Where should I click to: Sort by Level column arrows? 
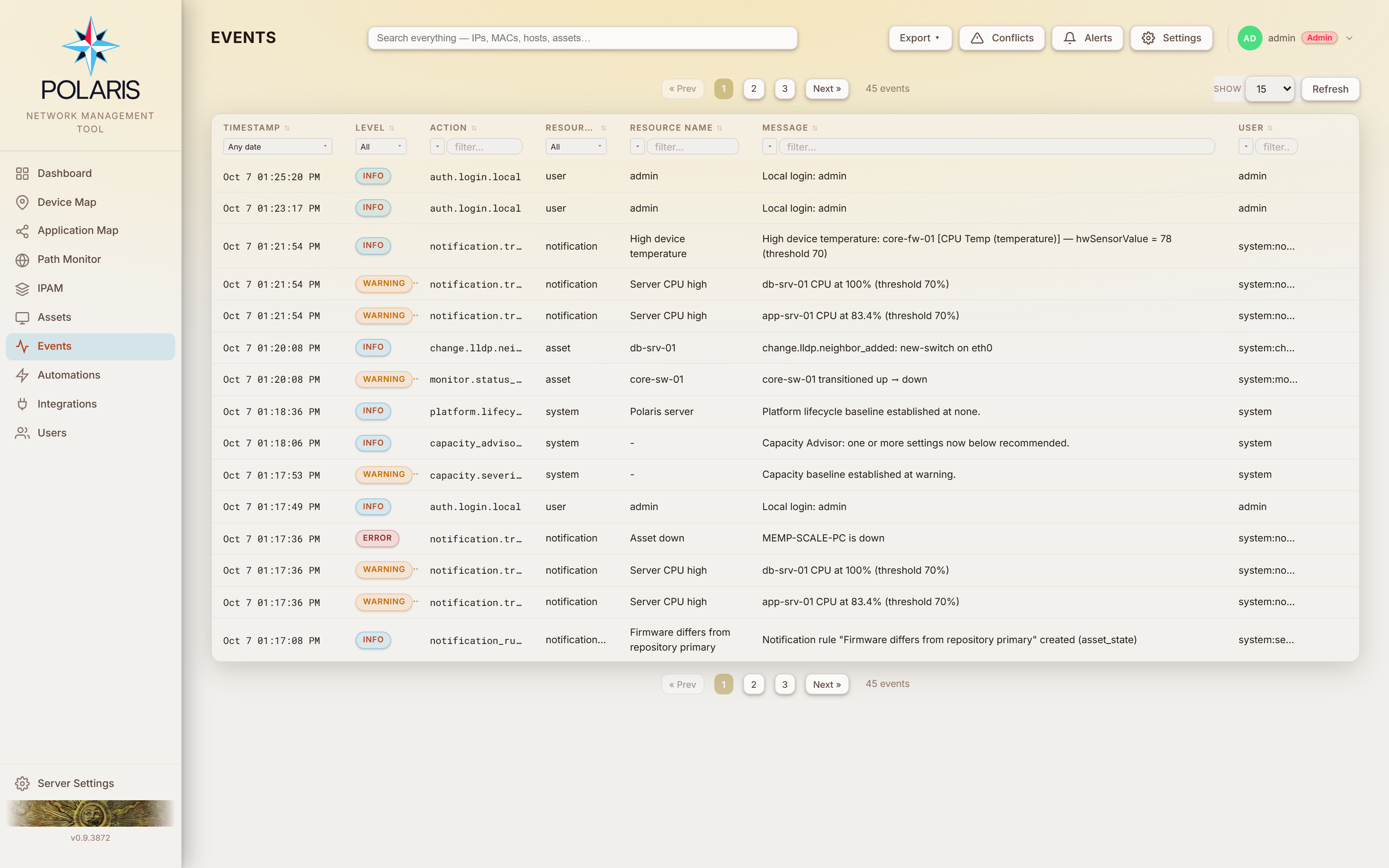(391, 128)
